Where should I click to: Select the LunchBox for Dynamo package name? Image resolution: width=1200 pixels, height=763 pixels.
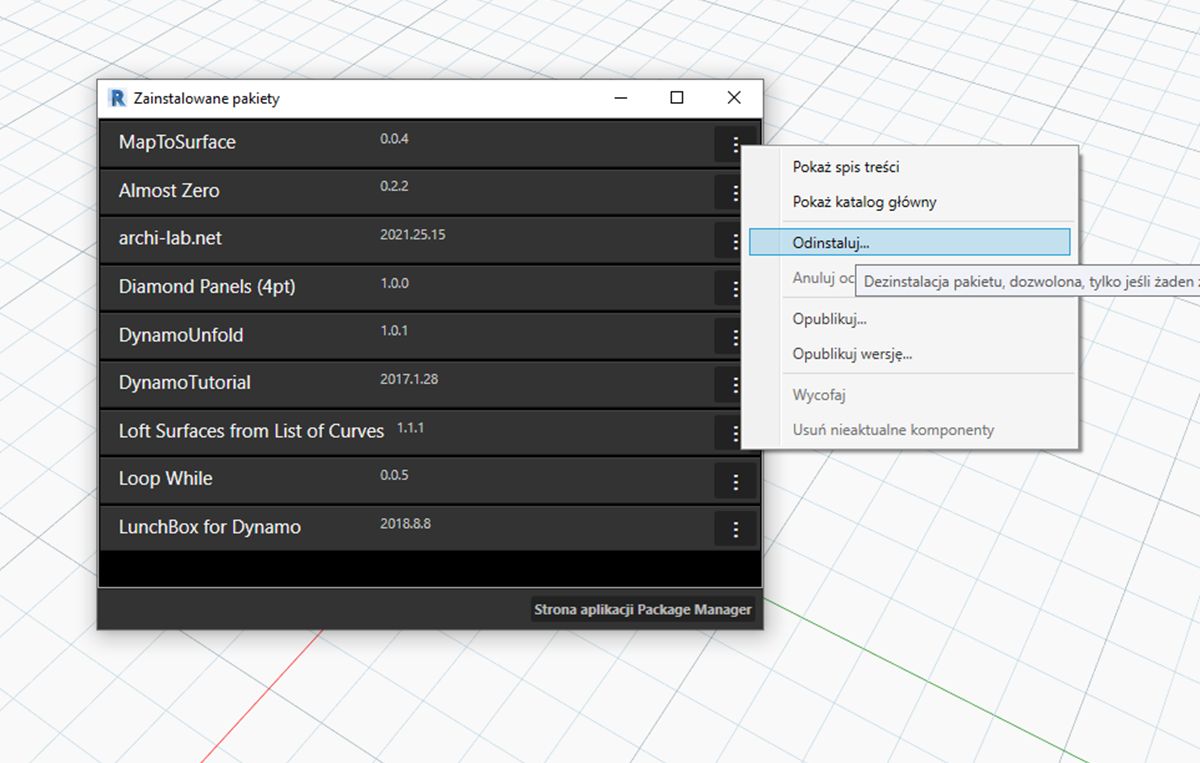[x=210, y=527]
